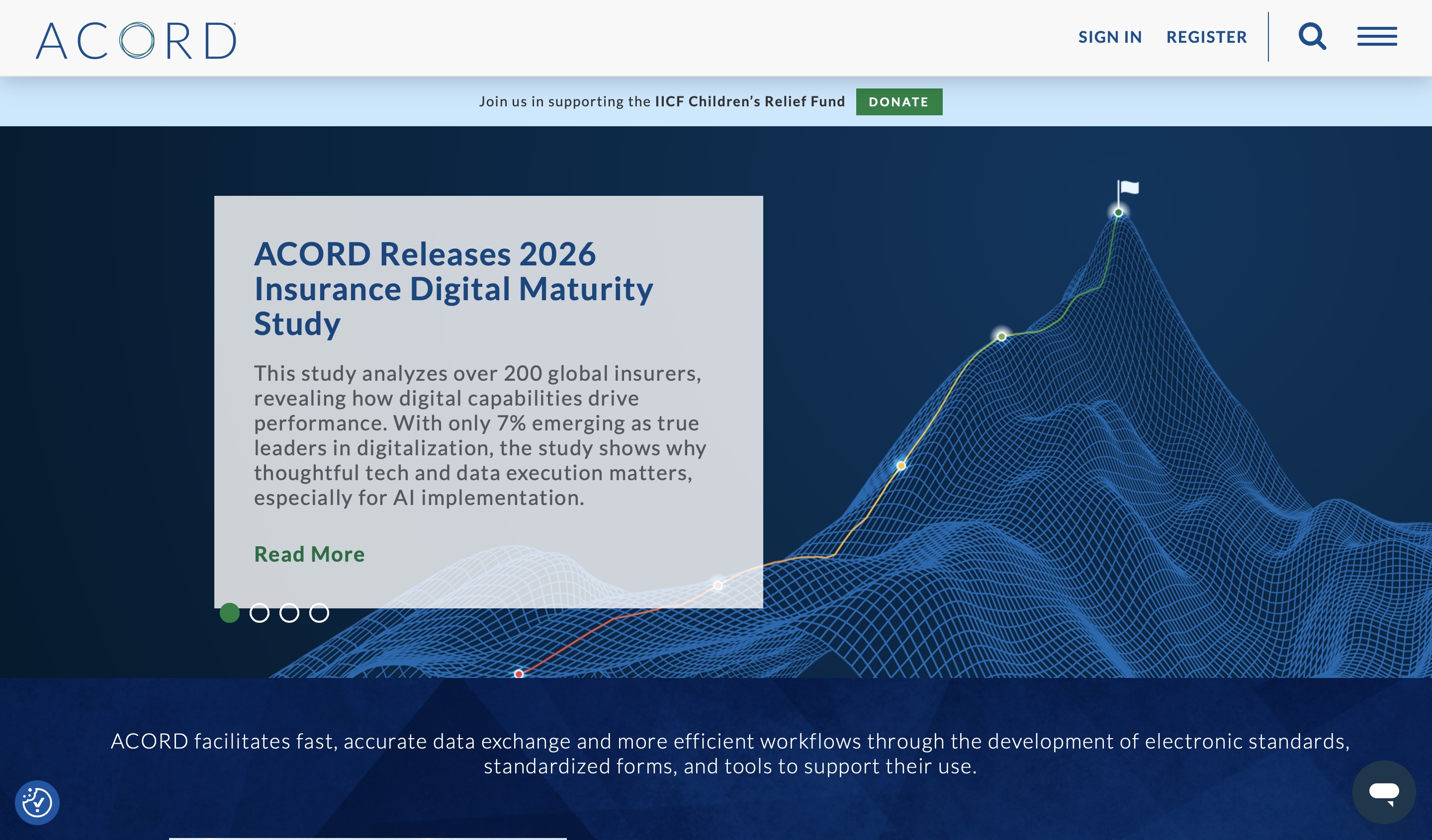The image size is (1432, 840).
Task: Open the cookie consent preferences icon
Action: 37,802
